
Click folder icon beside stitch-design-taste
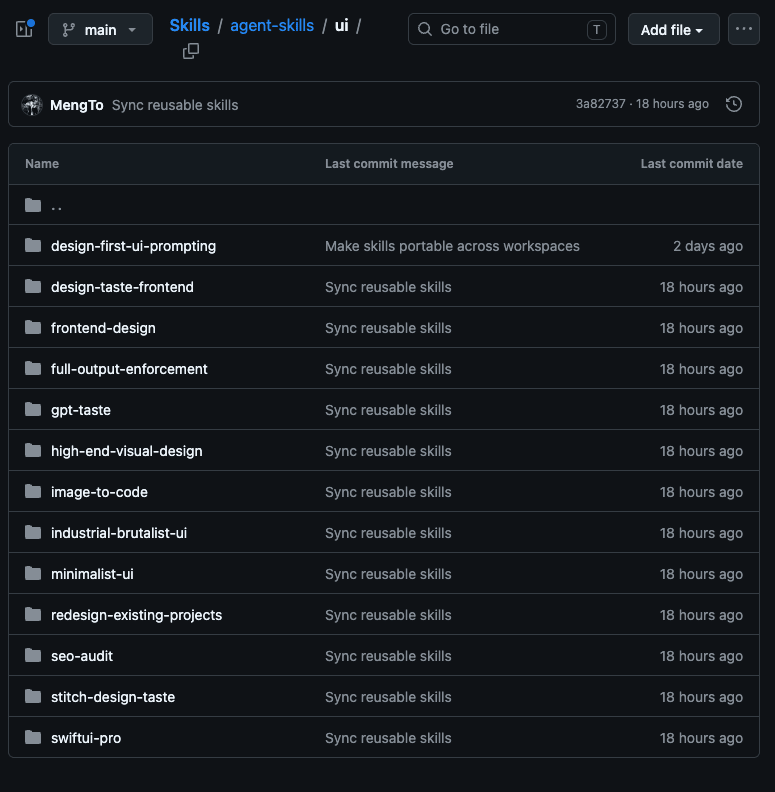pyautogui.click(x=33, y=697)
